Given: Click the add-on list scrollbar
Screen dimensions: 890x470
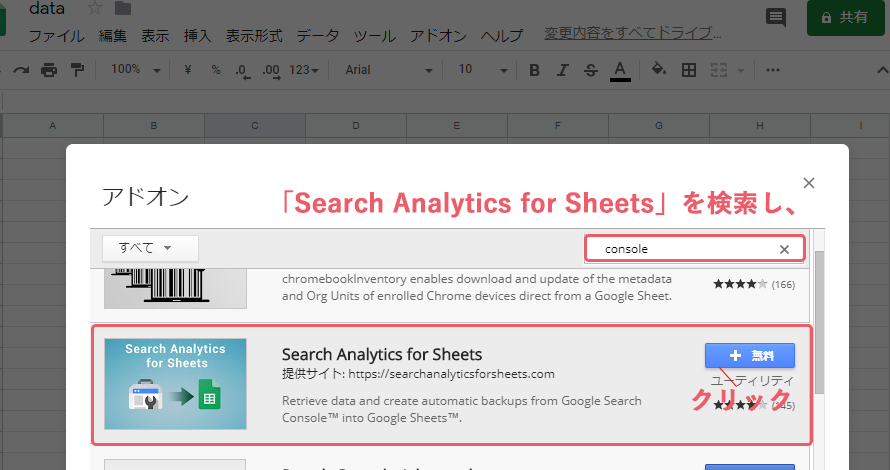Looking at the screenshot, I should [819, 322].
